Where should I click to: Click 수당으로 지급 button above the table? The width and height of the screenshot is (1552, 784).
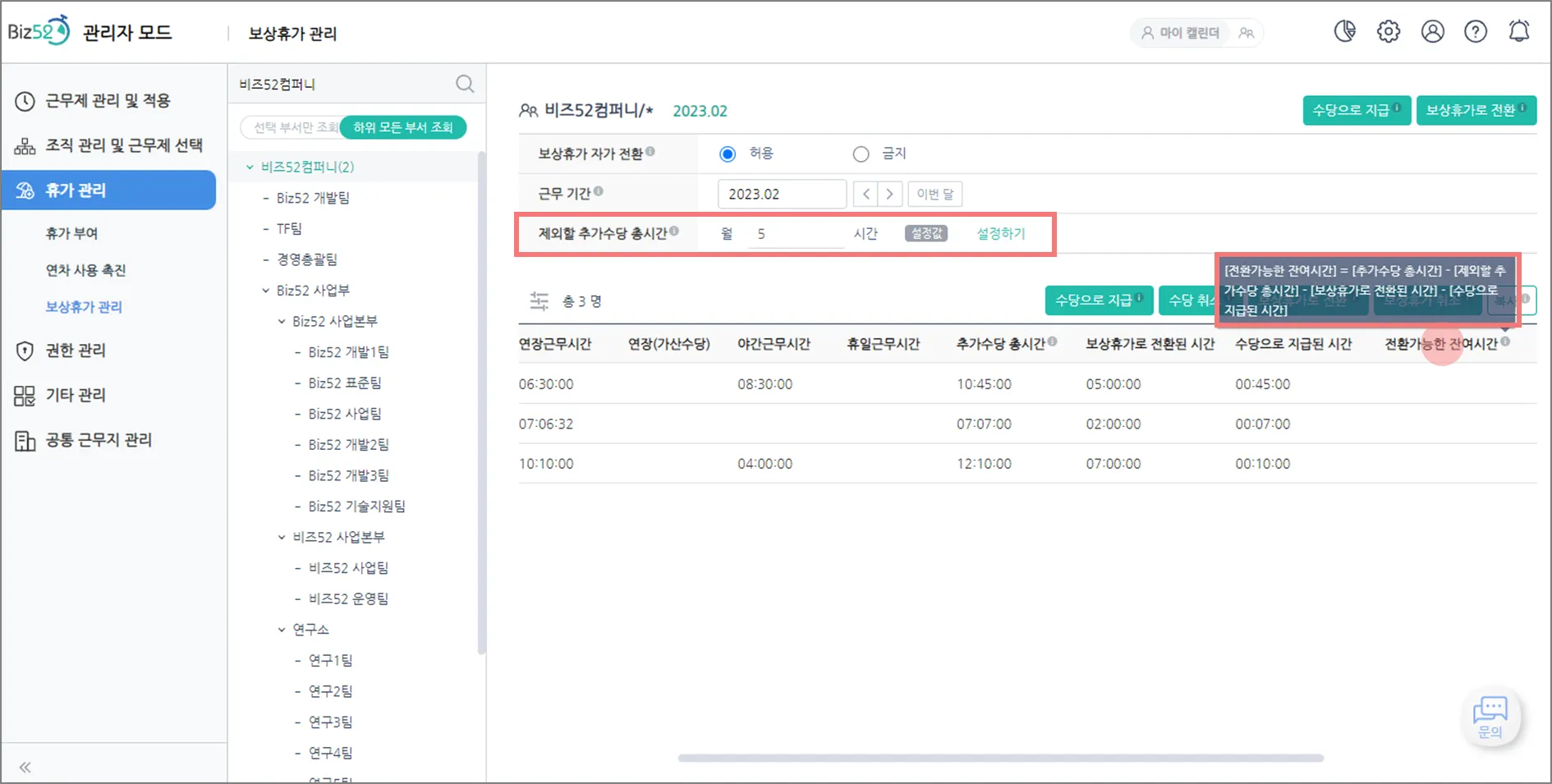1099,300
